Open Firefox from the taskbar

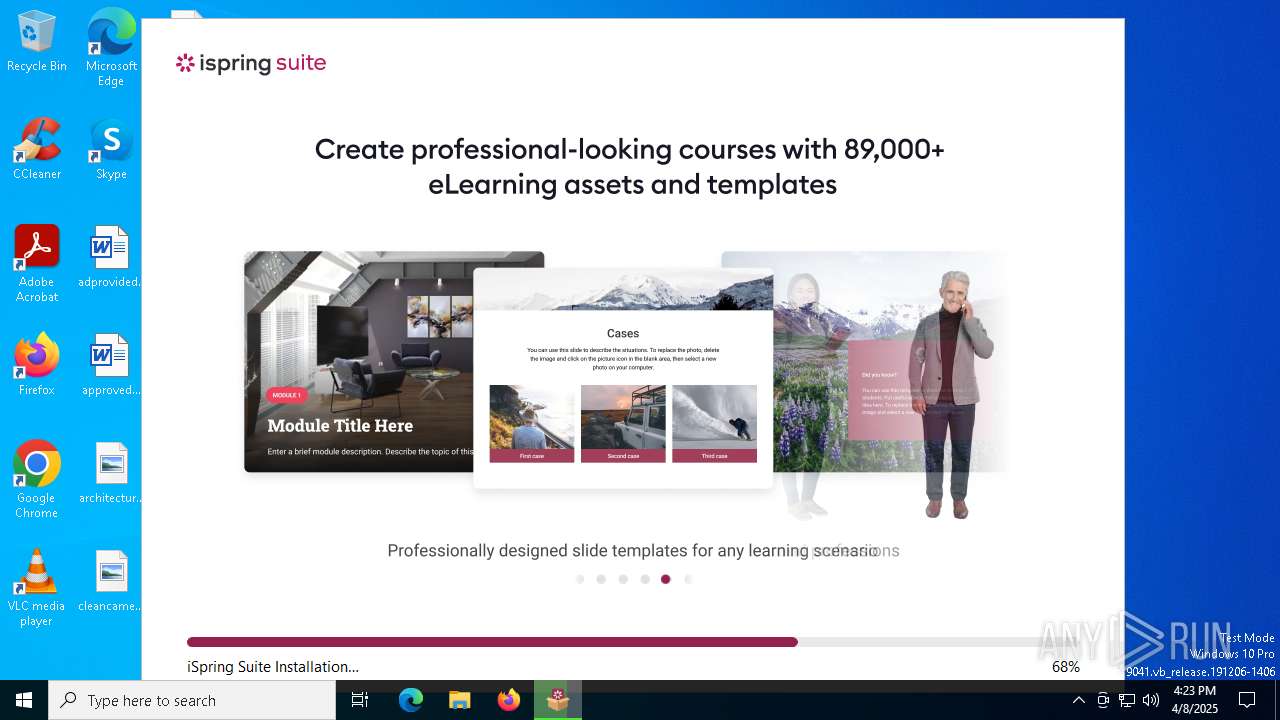[509, 700]
